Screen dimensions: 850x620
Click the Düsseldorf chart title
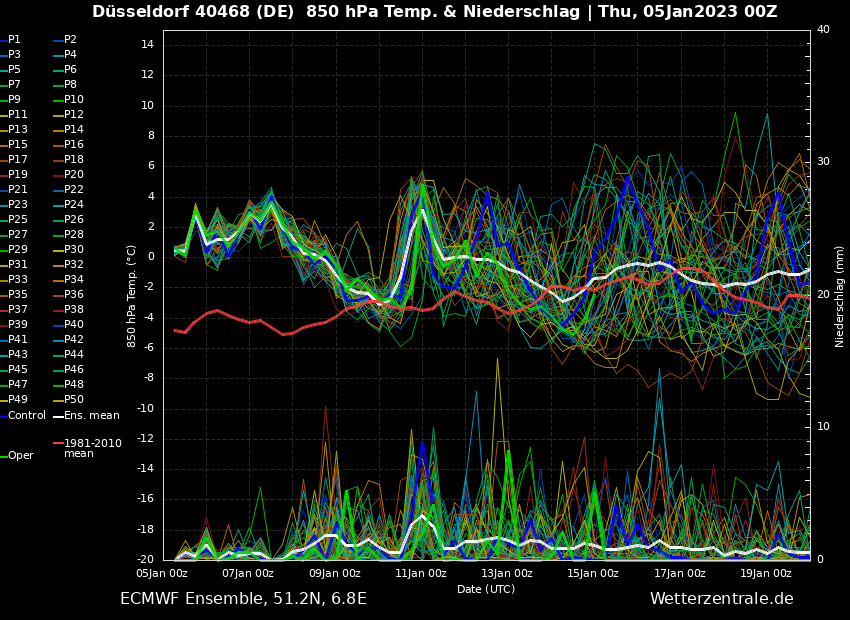434,12
